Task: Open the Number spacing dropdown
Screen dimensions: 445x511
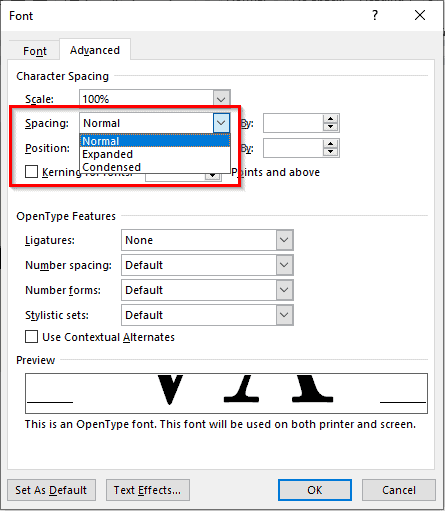Action: coord(284,265)
